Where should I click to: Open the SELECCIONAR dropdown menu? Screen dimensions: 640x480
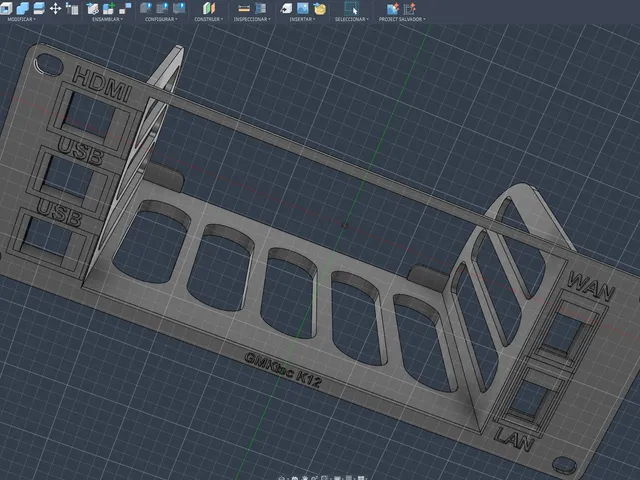click(x=352, y=19)
